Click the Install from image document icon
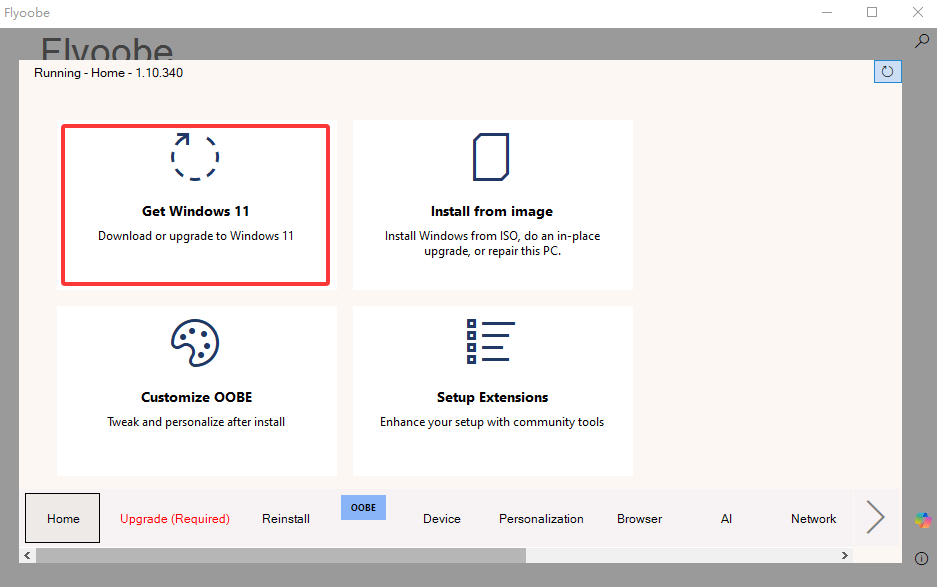Viewport: 937px width, 587px height. 491,157
